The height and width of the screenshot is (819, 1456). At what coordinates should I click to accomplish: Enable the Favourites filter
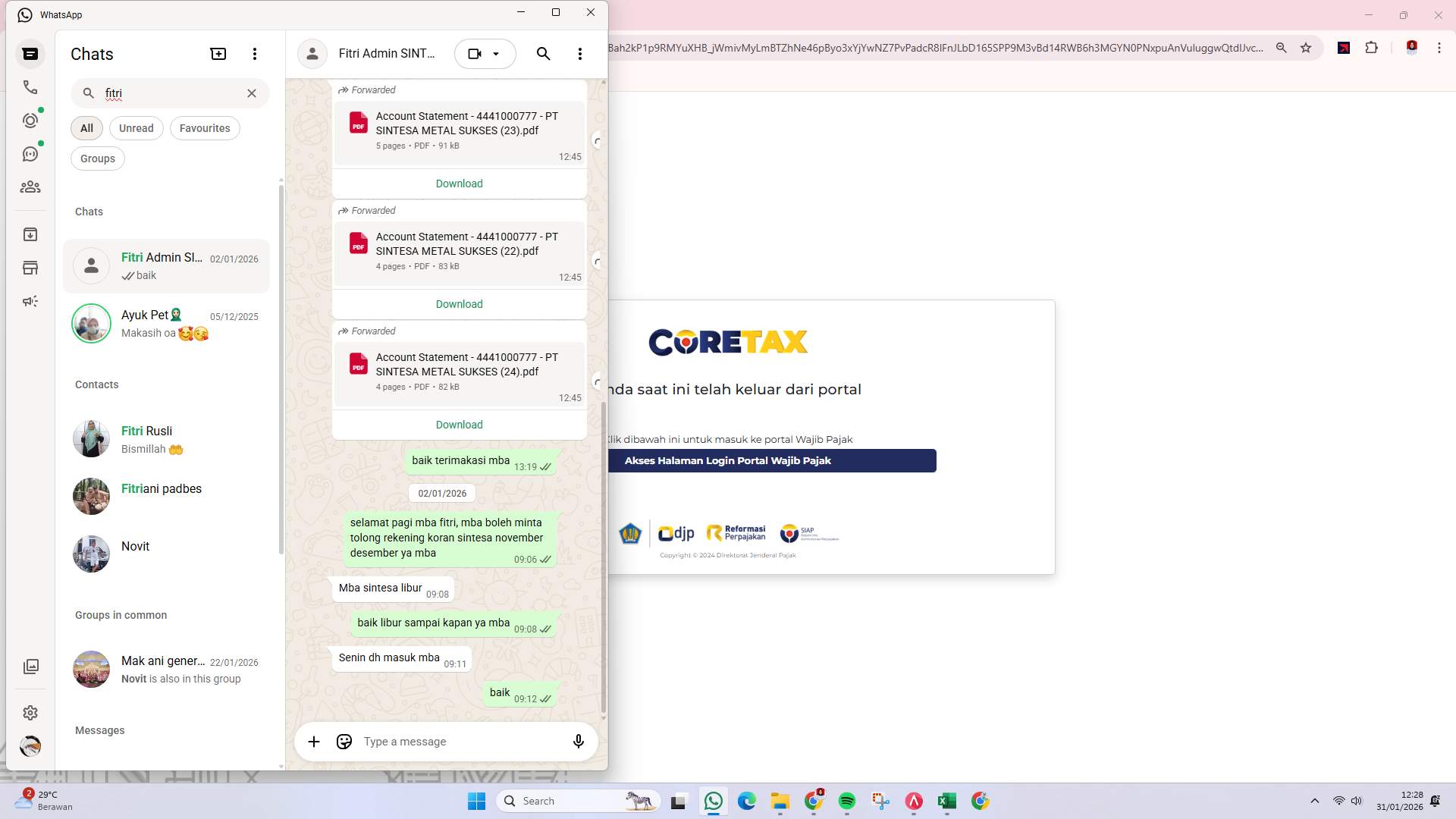point(204,128)
